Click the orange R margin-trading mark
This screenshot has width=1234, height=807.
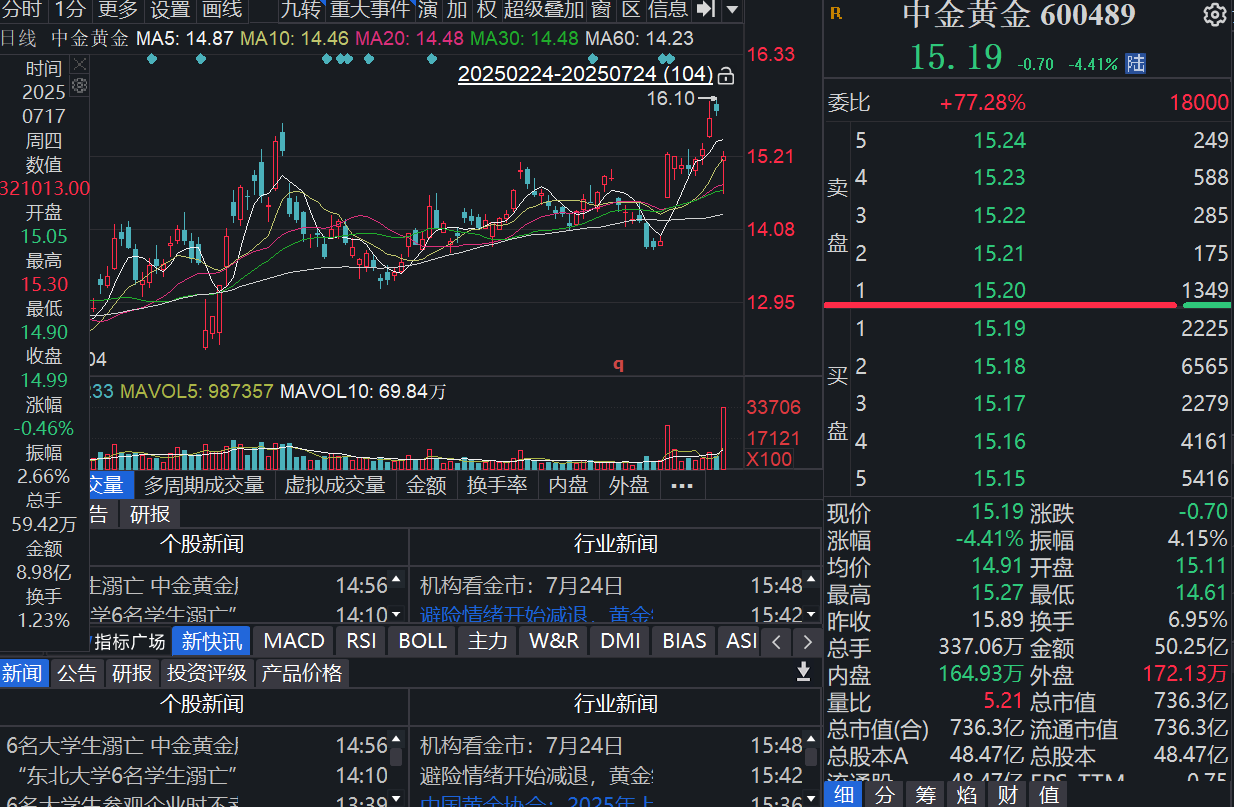[836, 14]
